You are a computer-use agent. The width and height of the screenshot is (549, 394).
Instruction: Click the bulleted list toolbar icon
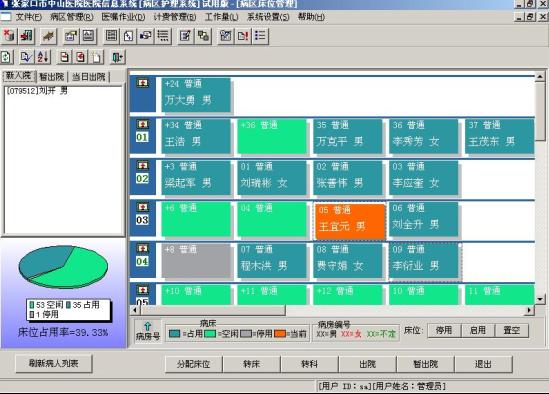tap(260, 36)
